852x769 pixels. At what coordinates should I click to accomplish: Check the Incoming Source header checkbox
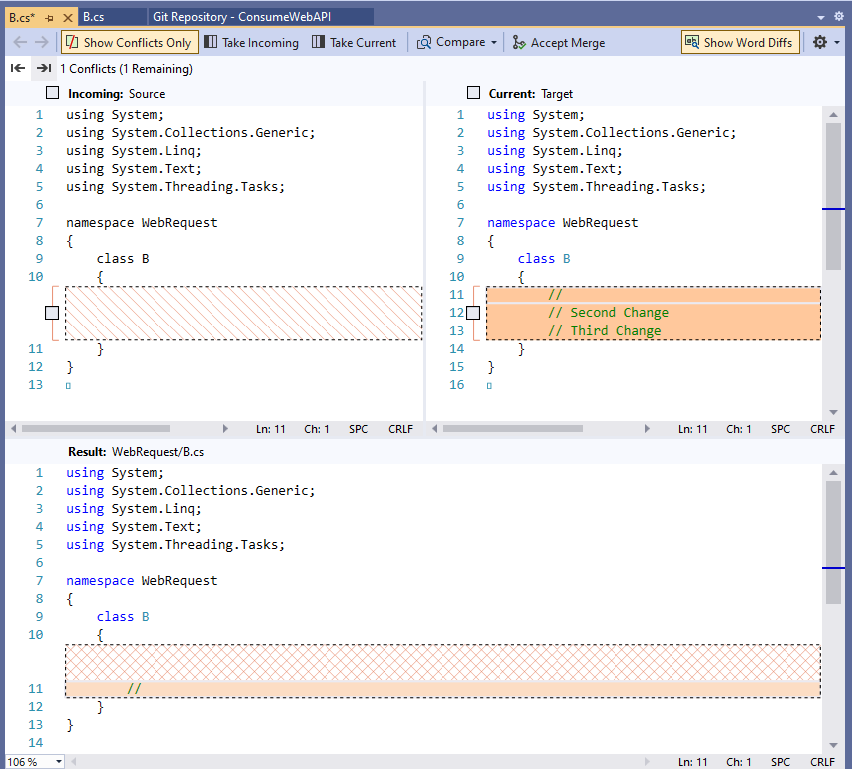[53, 93]
